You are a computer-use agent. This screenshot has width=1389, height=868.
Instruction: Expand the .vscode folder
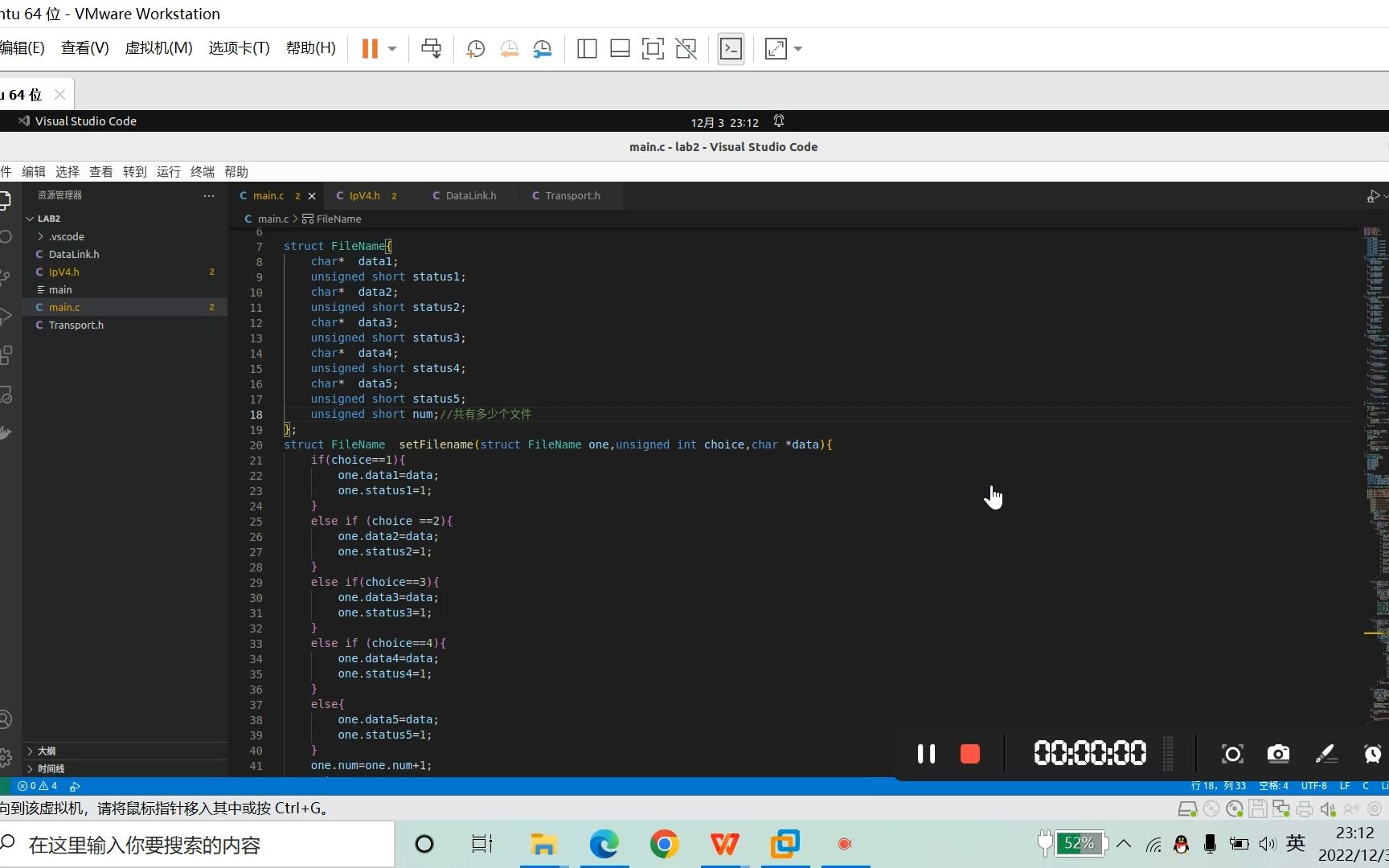(125, 236)
